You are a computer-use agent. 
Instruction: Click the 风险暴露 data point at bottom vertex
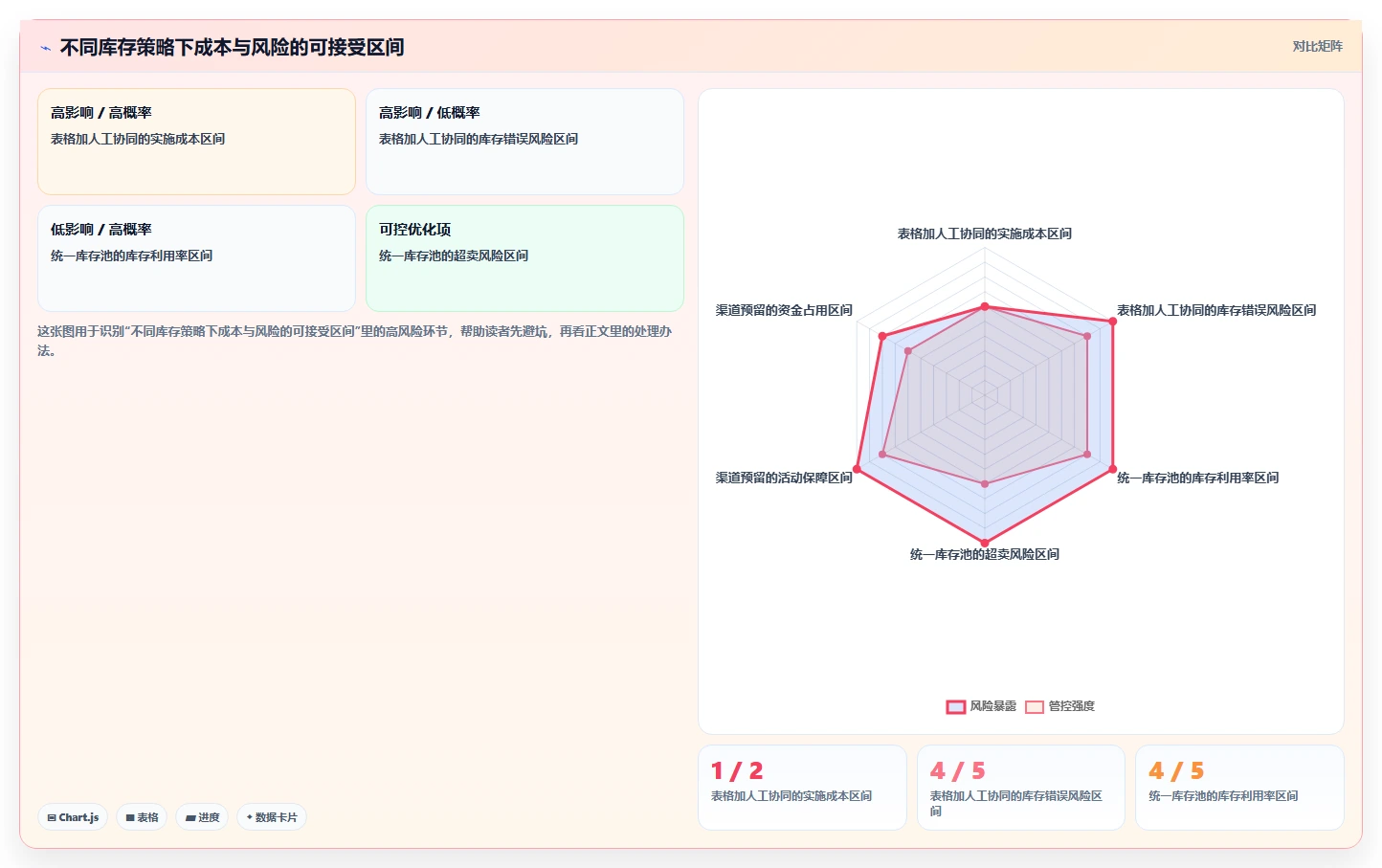tap(985, 543)
